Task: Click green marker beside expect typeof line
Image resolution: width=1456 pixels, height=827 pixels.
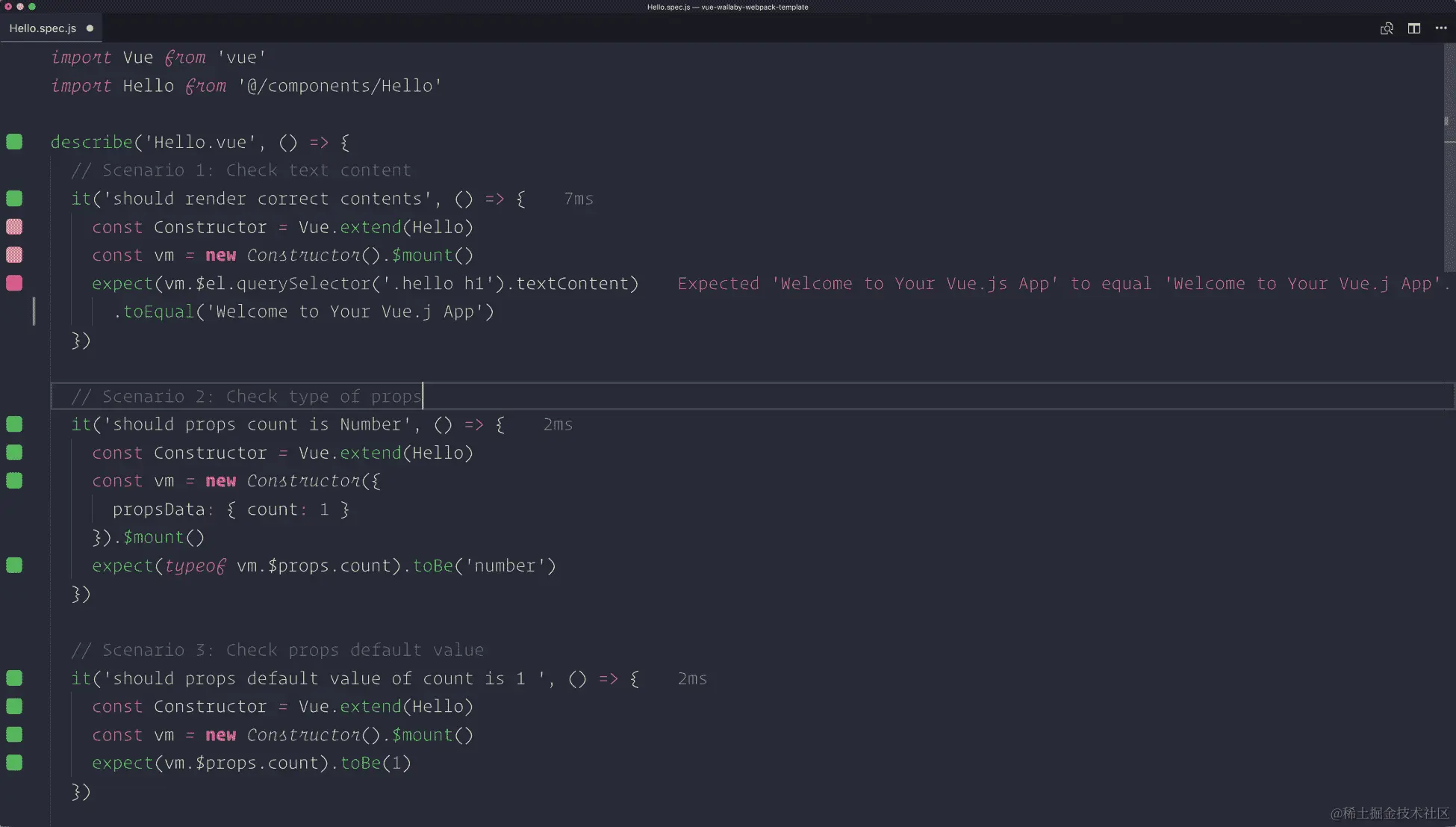Action: [x=14, y=566]
